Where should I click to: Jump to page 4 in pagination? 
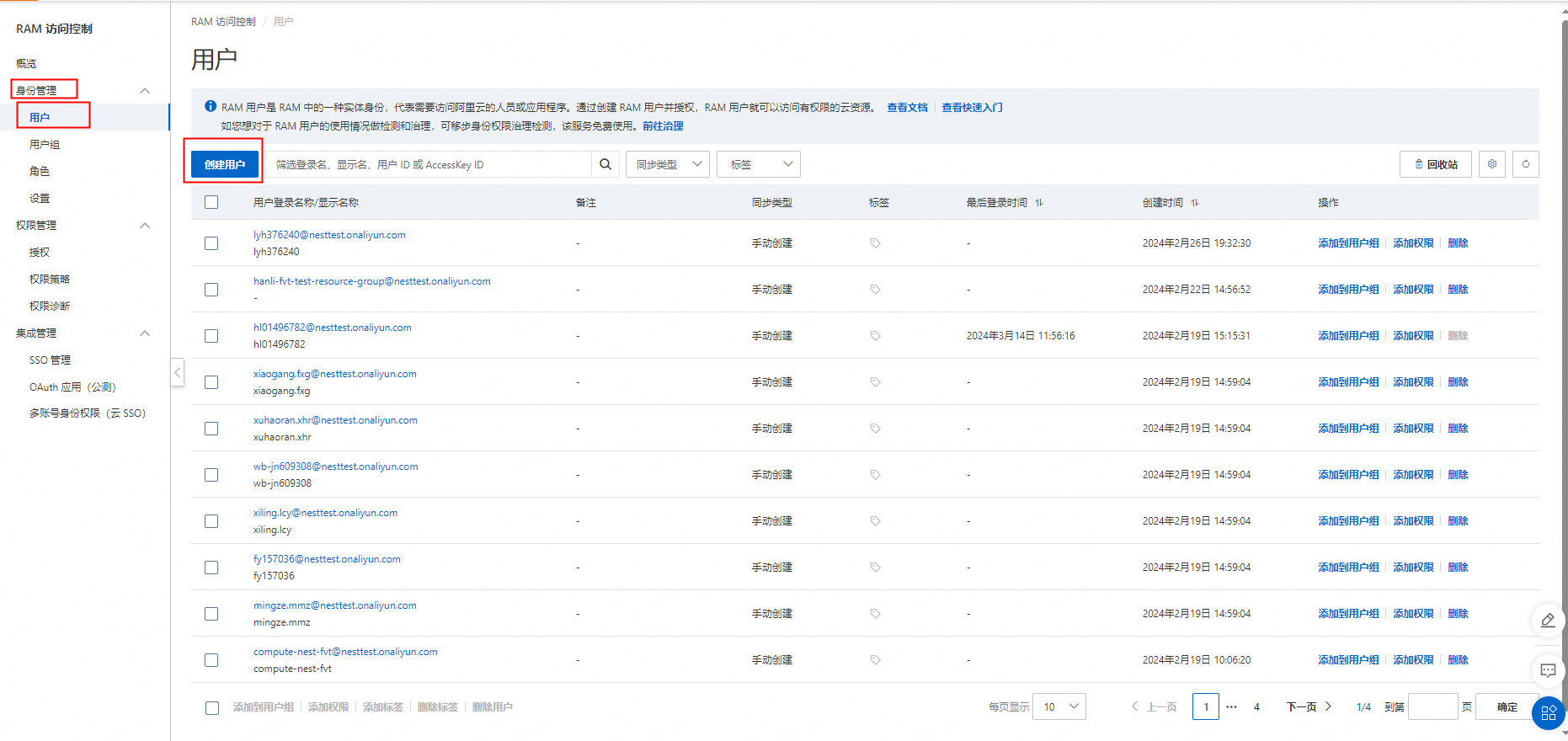[1256, 707]
